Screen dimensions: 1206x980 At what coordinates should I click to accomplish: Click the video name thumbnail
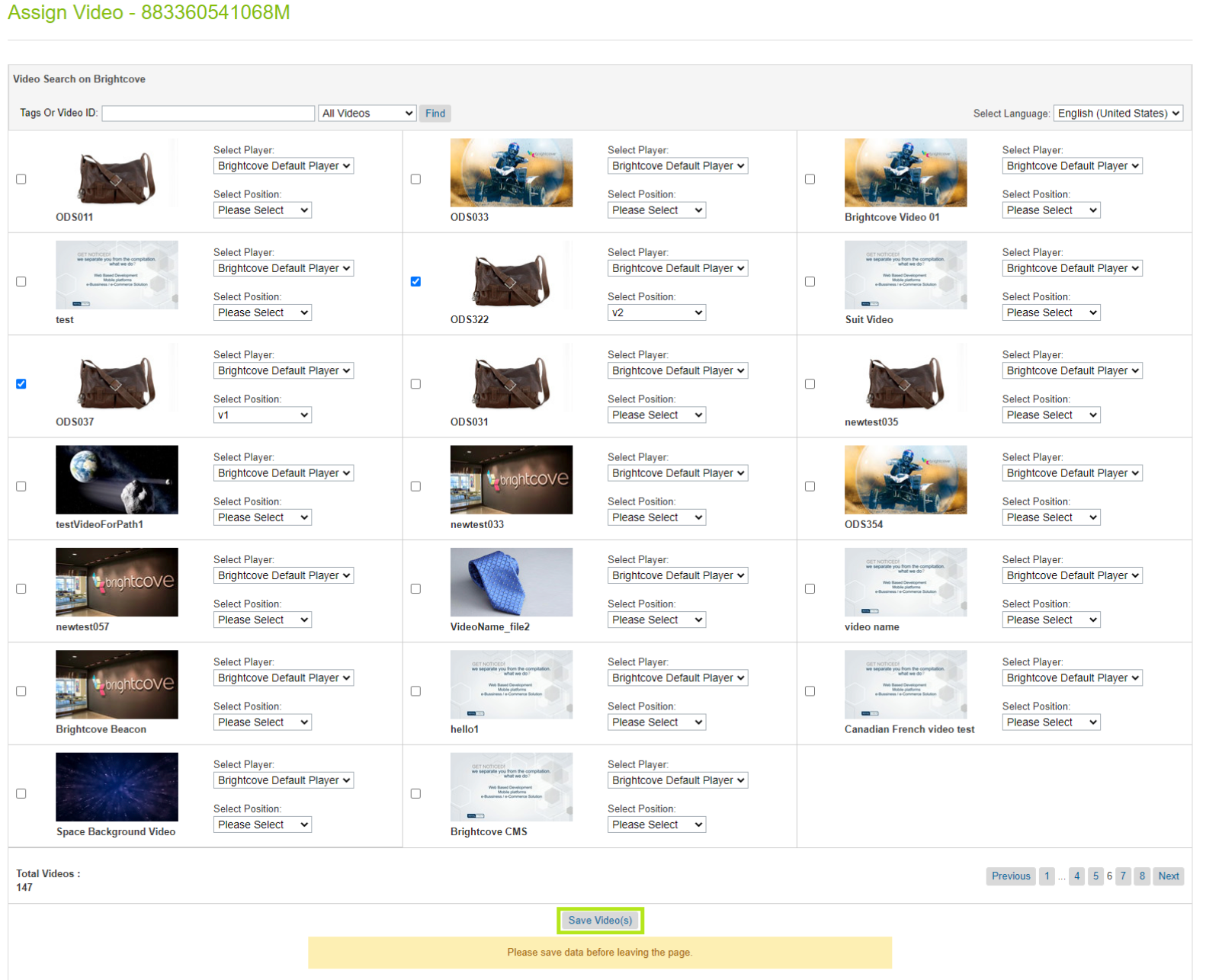pos(906,582)
